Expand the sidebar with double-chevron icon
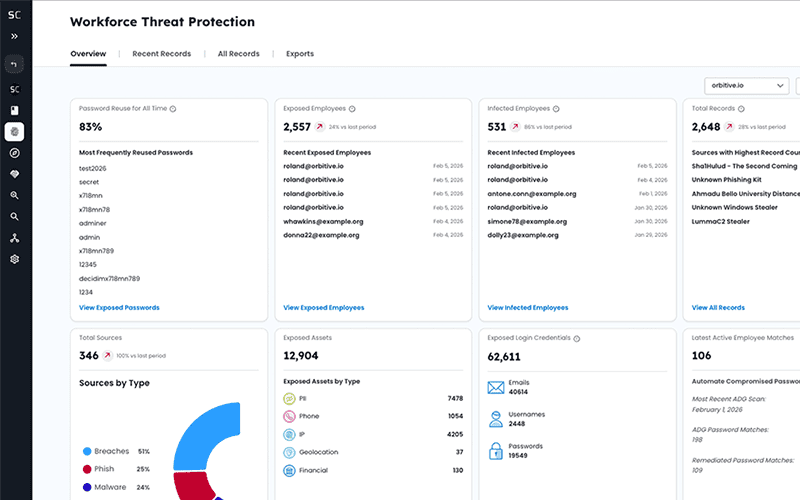 [x=14, y=36]
